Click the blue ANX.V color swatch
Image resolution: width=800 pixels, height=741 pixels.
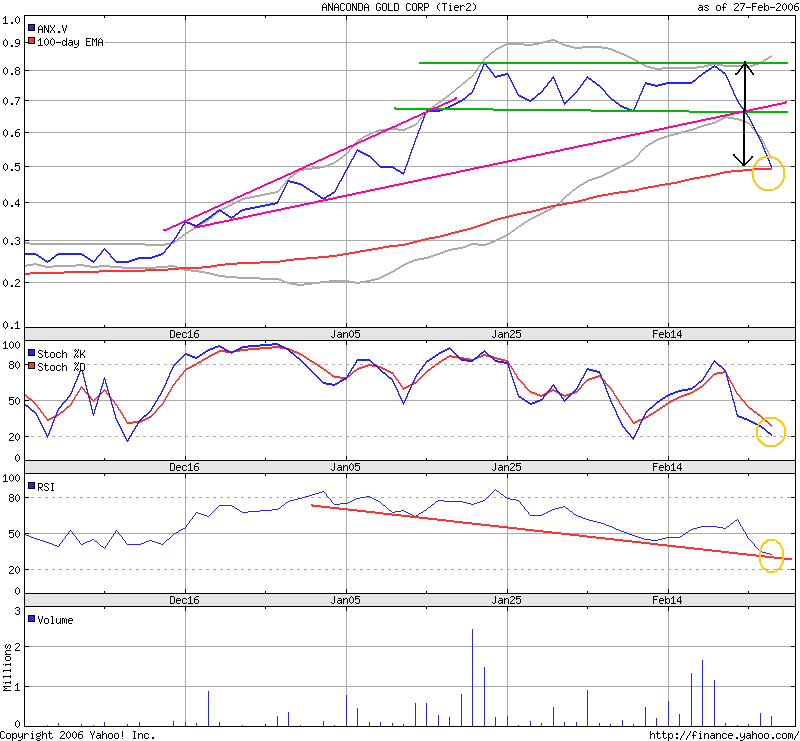pos(33,30)
